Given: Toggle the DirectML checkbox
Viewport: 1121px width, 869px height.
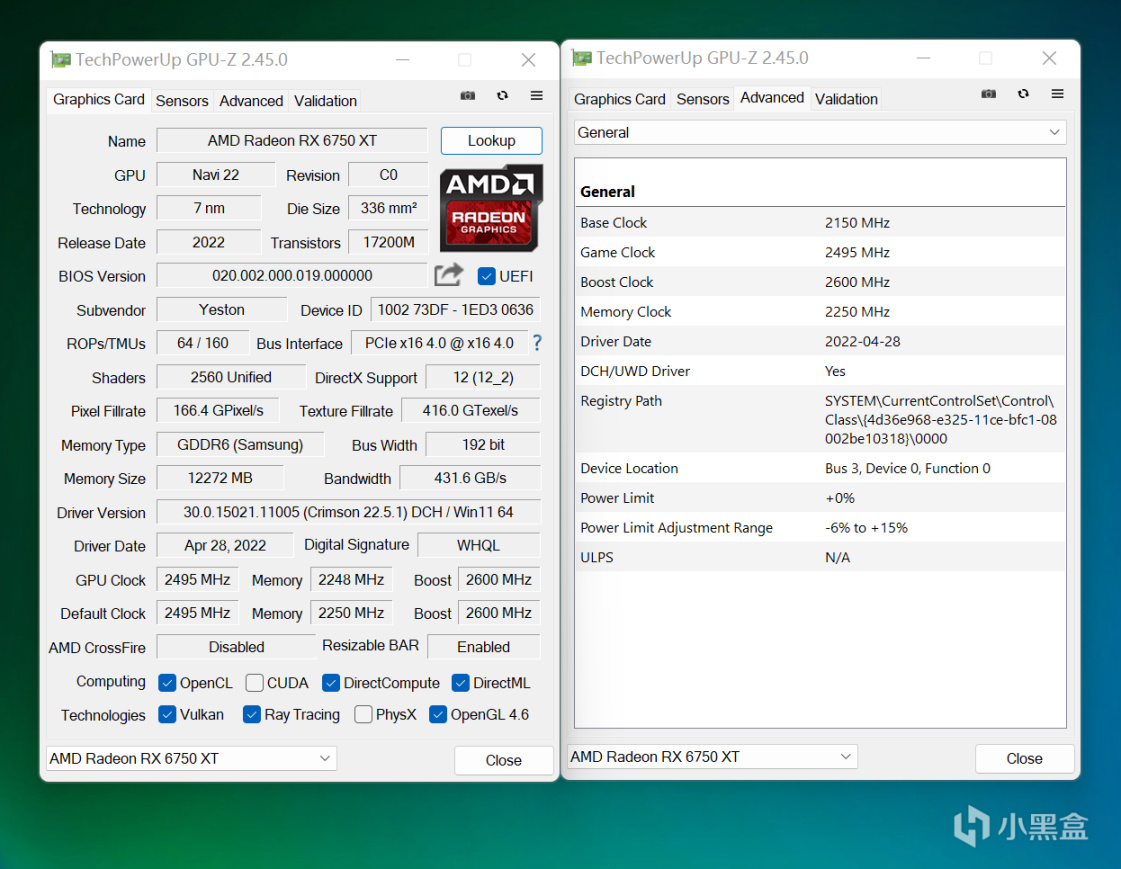Looking at the screenshot, I should pyautogui.click(x=460, y=683).
